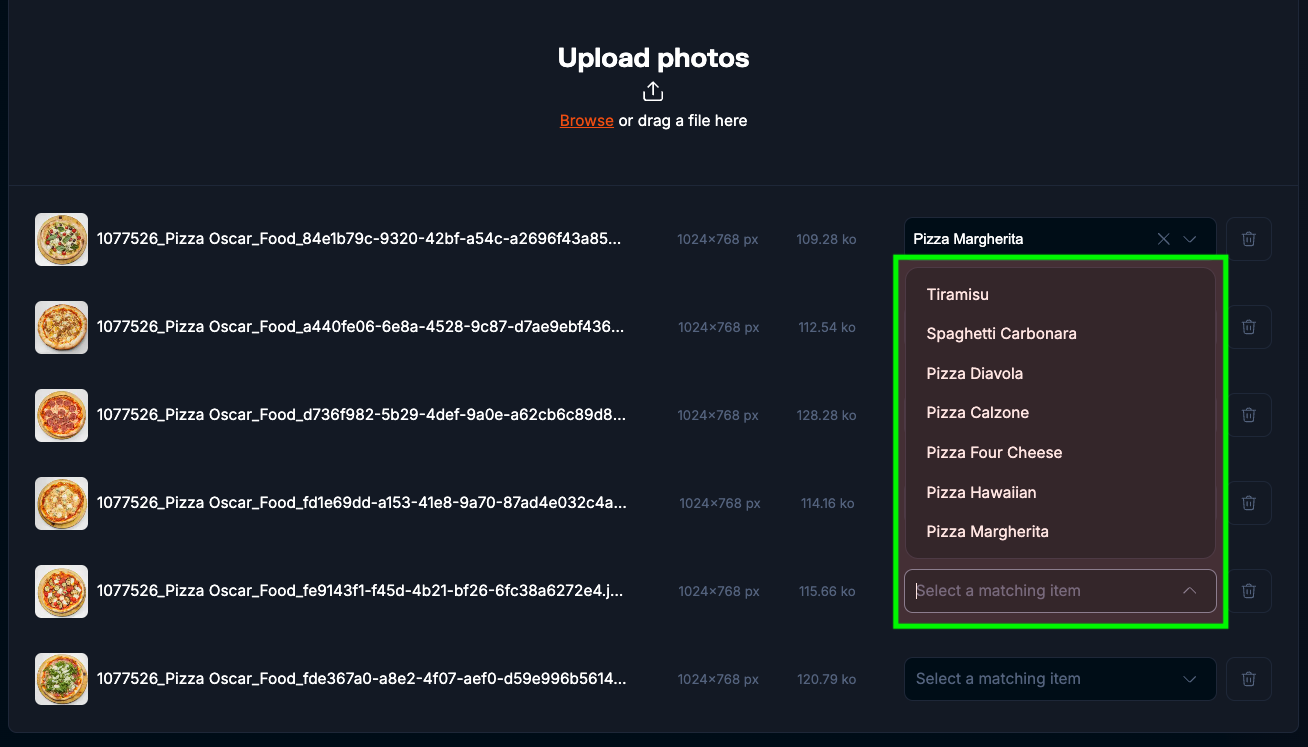
Task: Collapse the open matching item list chevron
Action: point(1190,591)
